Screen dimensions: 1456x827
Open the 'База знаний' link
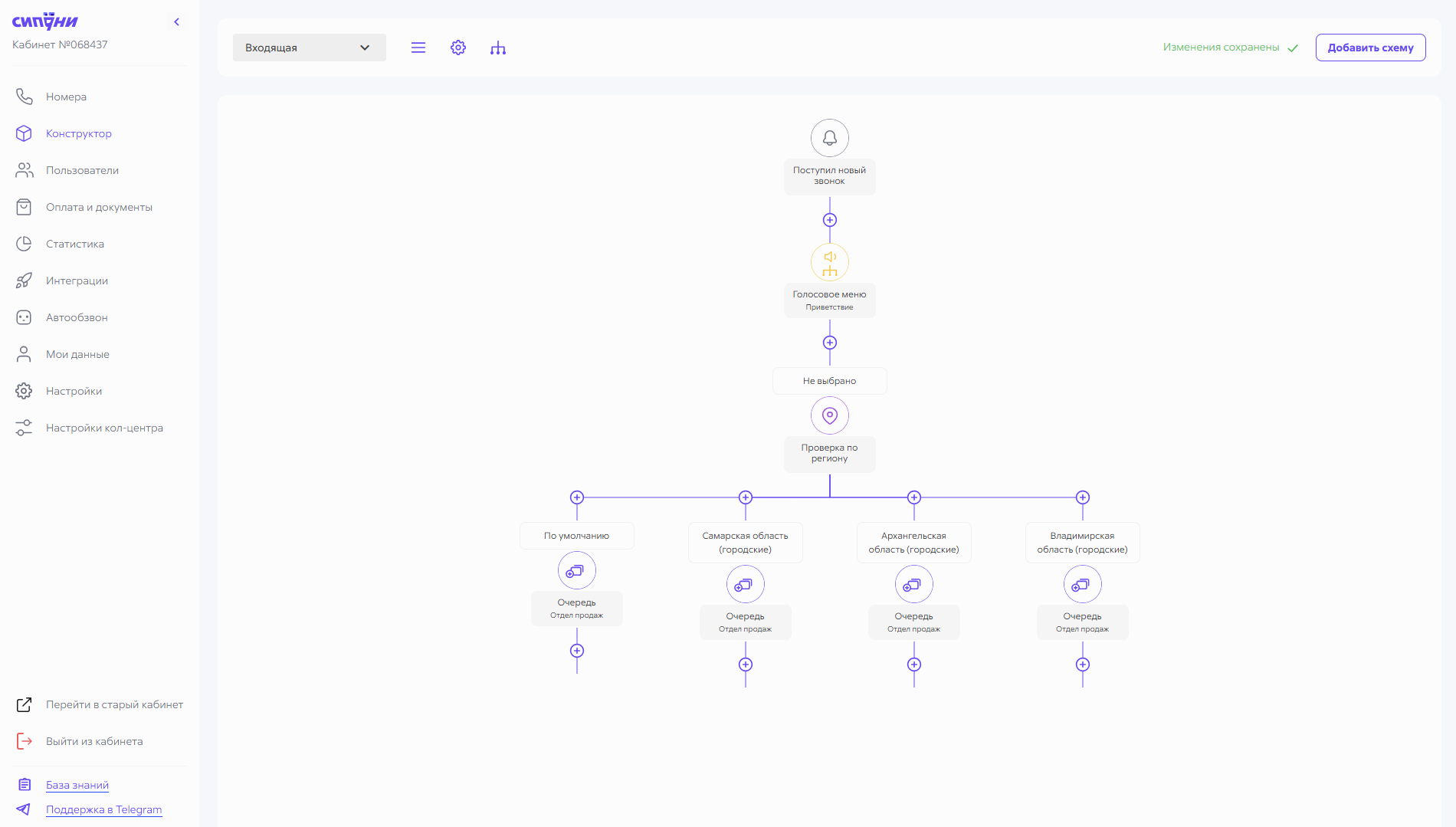(77, 785)
